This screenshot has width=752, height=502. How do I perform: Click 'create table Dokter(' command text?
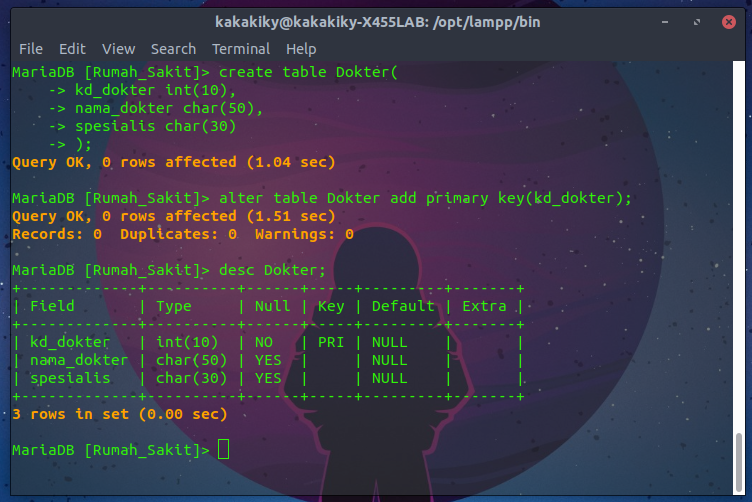tap(308, 72)
